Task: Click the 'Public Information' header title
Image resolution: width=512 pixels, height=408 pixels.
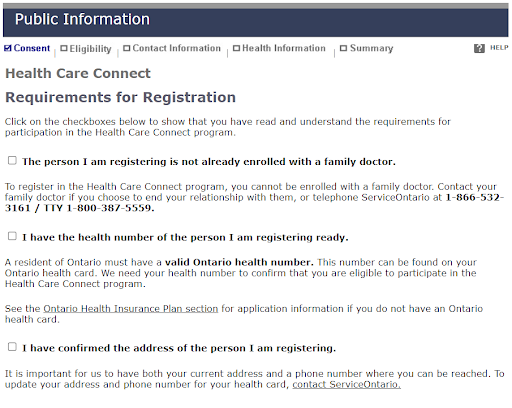Action: pos(82,19)
